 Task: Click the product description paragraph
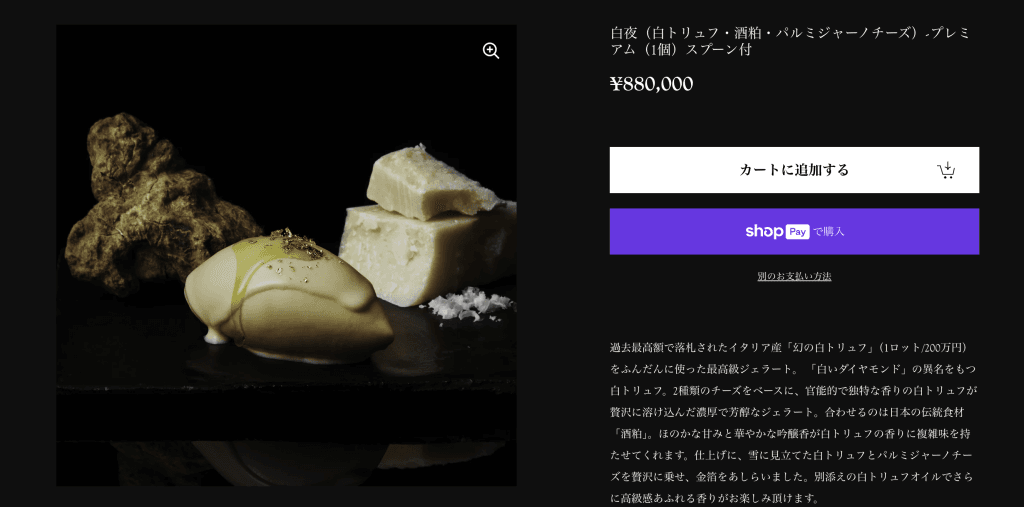click(x=794, y=423)
